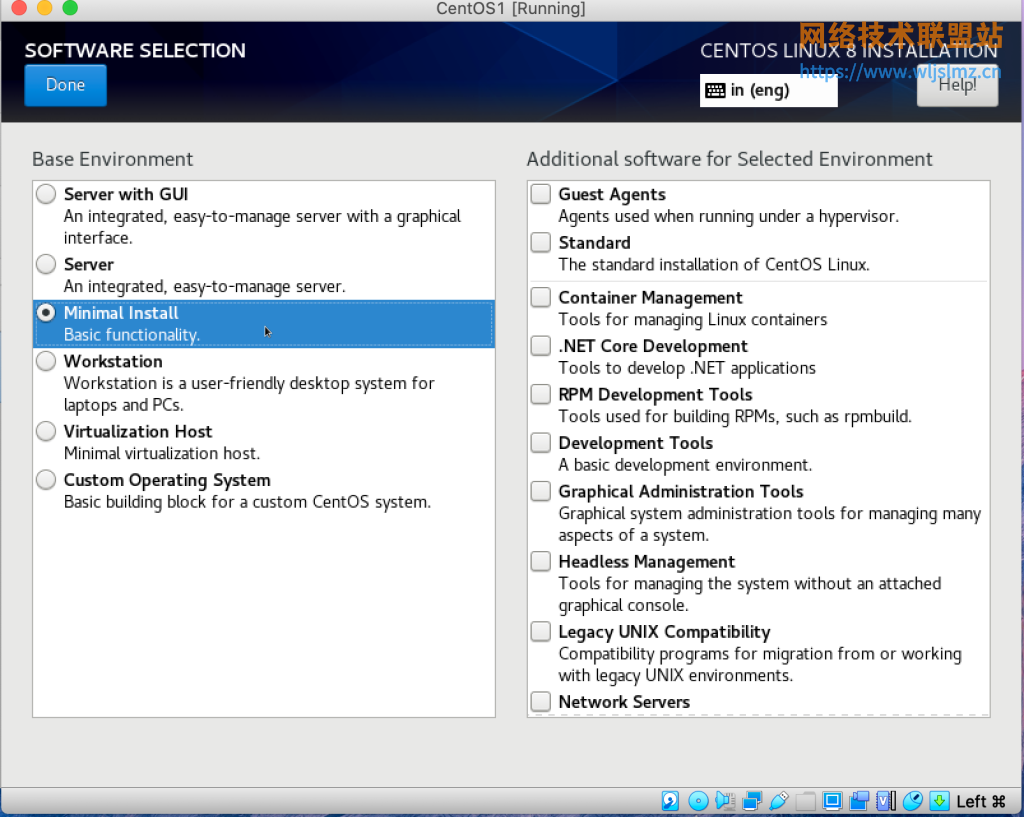1024x817 pixels.
Task: Enable Development Tools software
Action: pos(540,442)
